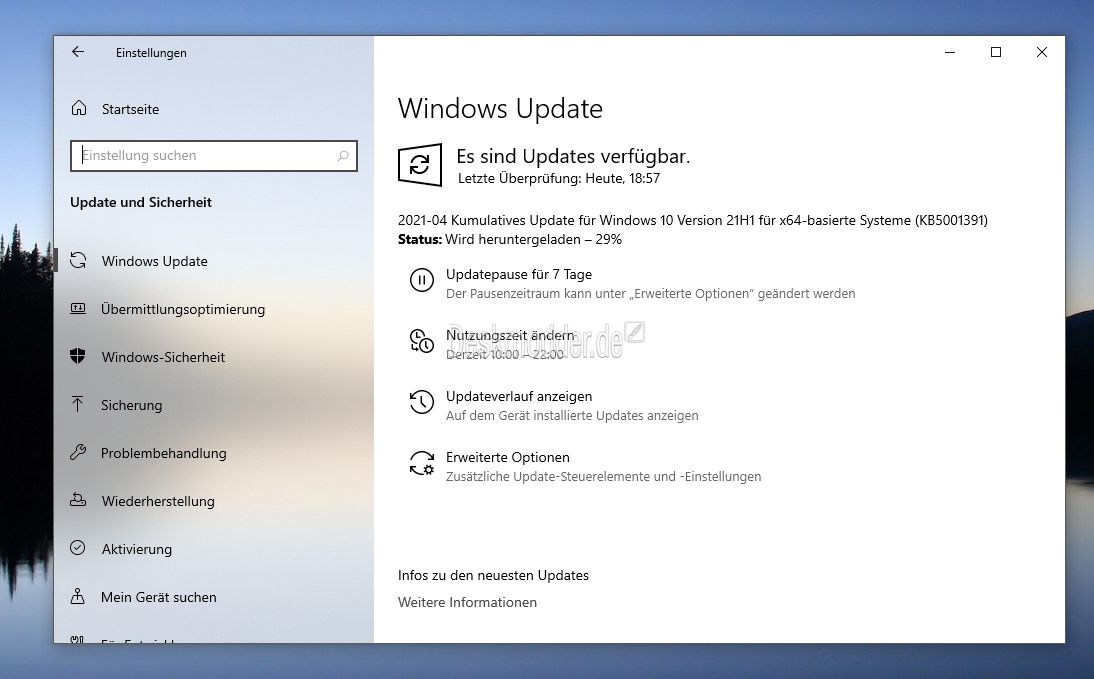Viewport: 1094px width, 679px height.
Task: Open Erweiterte Optionen
Action: coord(508,457)
